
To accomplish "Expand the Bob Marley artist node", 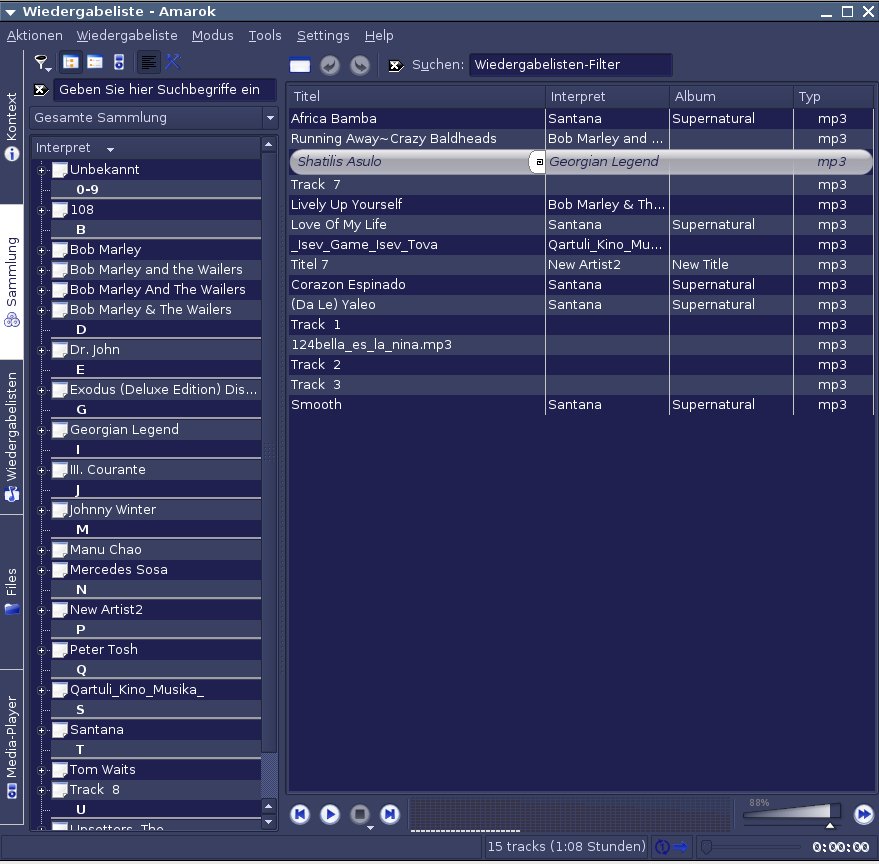I will 41,250.
